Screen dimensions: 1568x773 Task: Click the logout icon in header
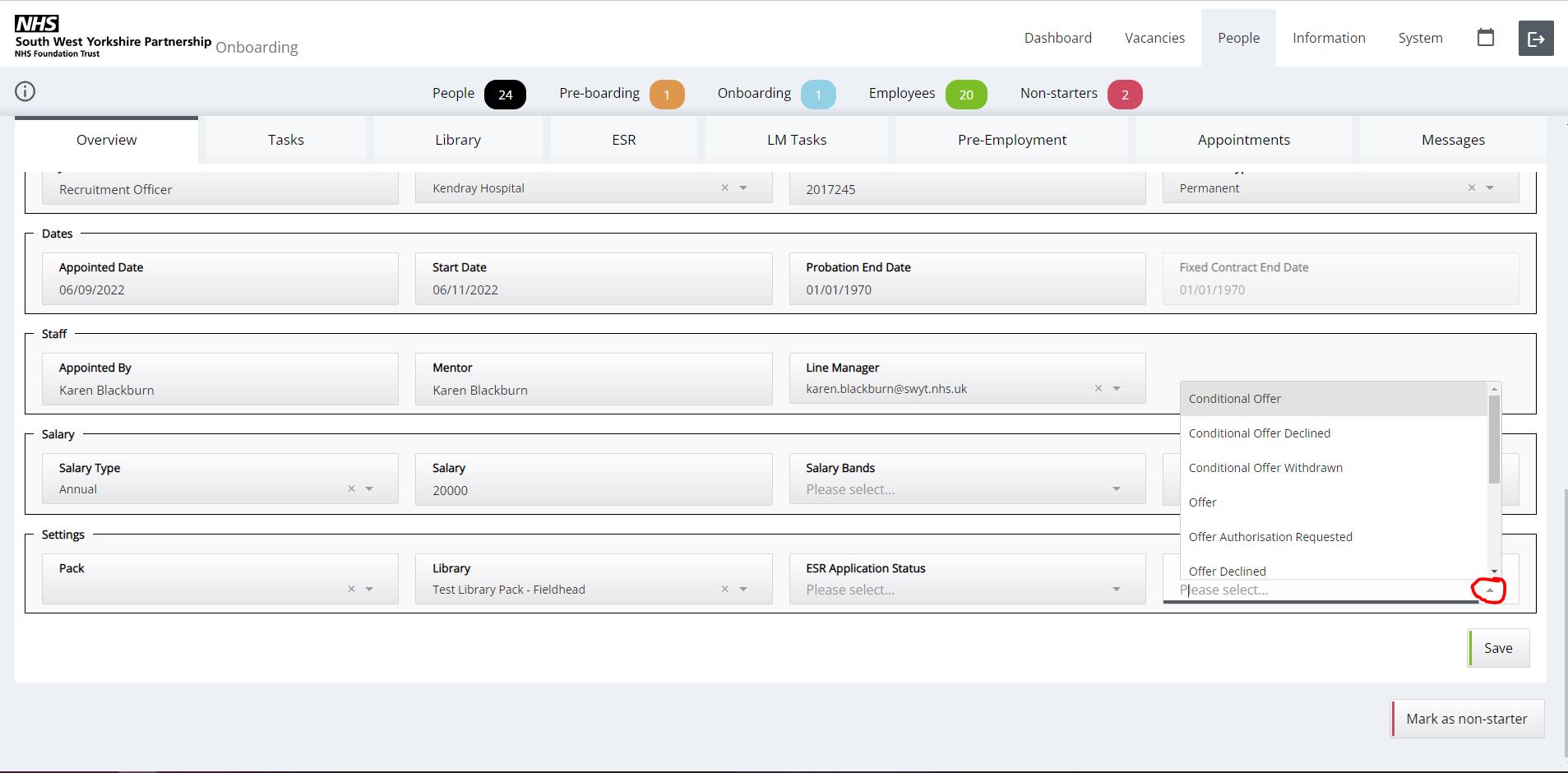tap(1535, 39)
